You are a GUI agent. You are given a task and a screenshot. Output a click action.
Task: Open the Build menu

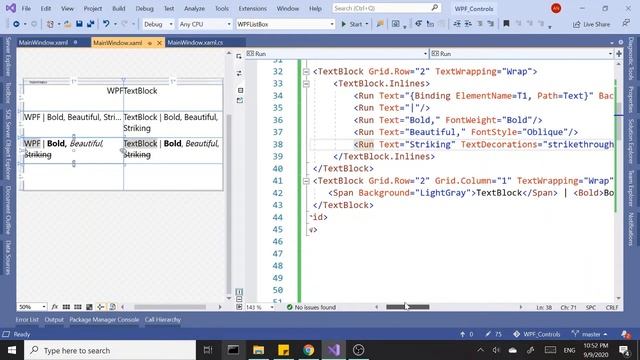tap(119, 9)
